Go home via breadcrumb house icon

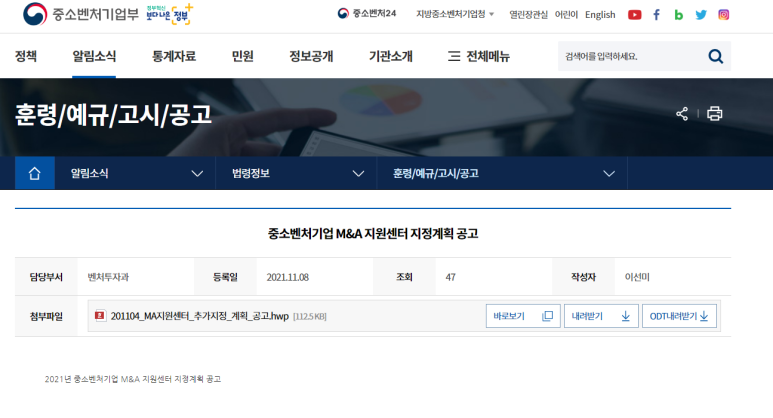[x=35, y=173]
